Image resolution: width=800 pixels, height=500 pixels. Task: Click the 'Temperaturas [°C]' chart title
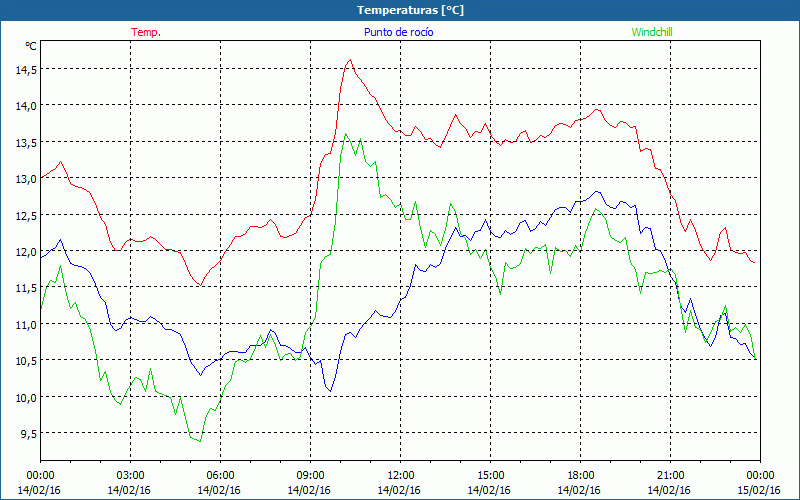click(410, 10)
